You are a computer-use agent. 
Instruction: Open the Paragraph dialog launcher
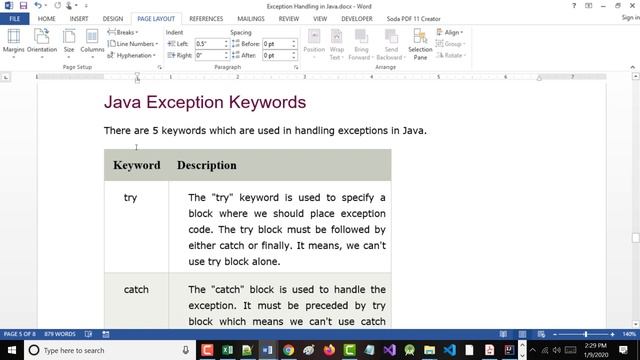coord(296,67)
